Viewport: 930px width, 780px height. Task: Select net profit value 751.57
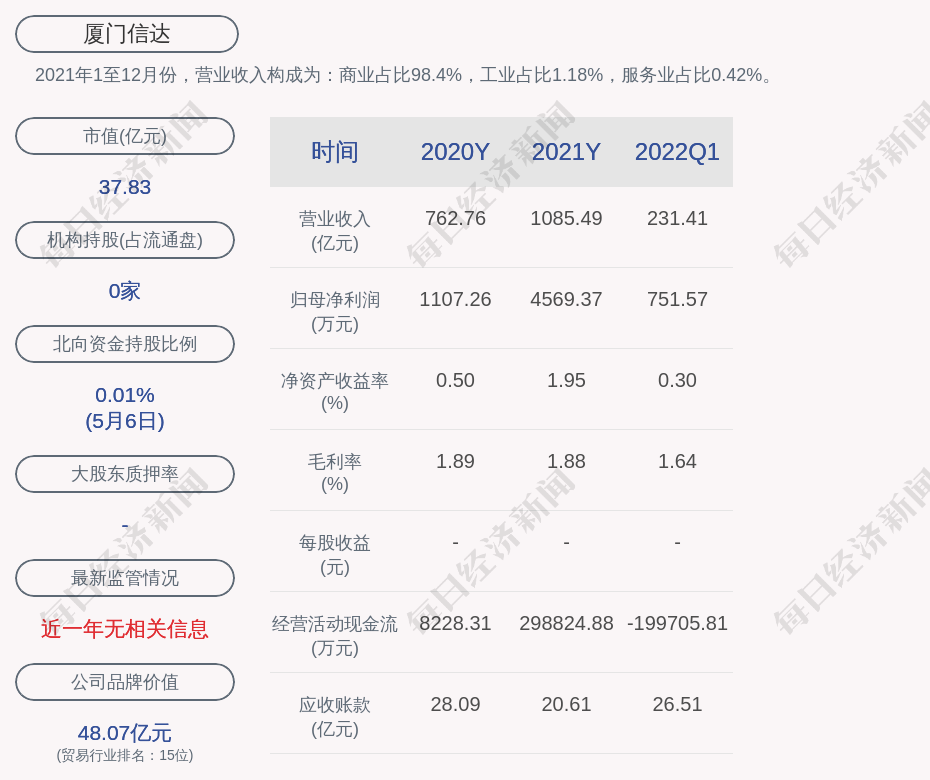pyautogui.click(x=677, y=299)
